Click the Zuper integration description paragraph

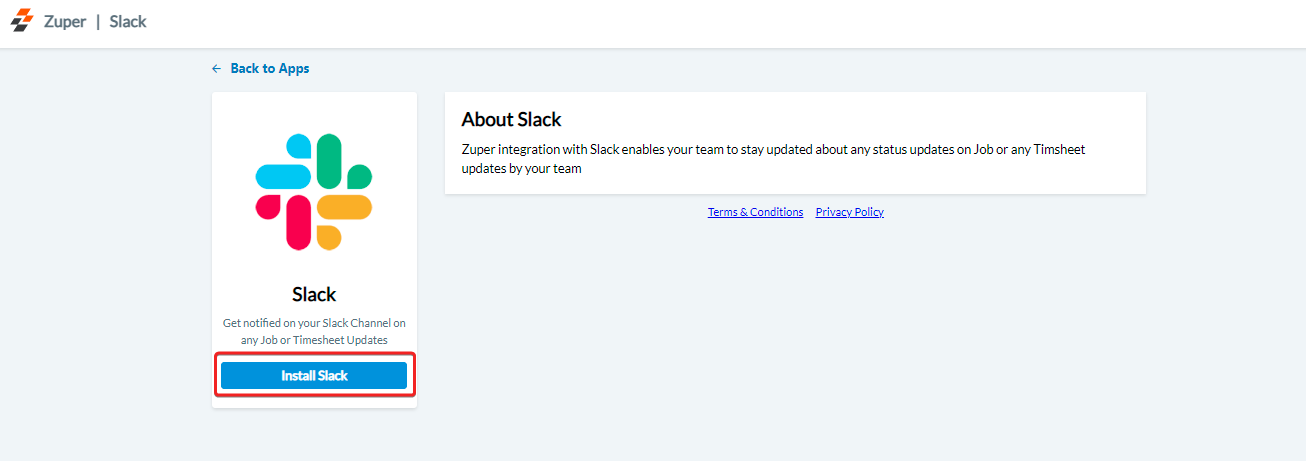coord(773,159)
